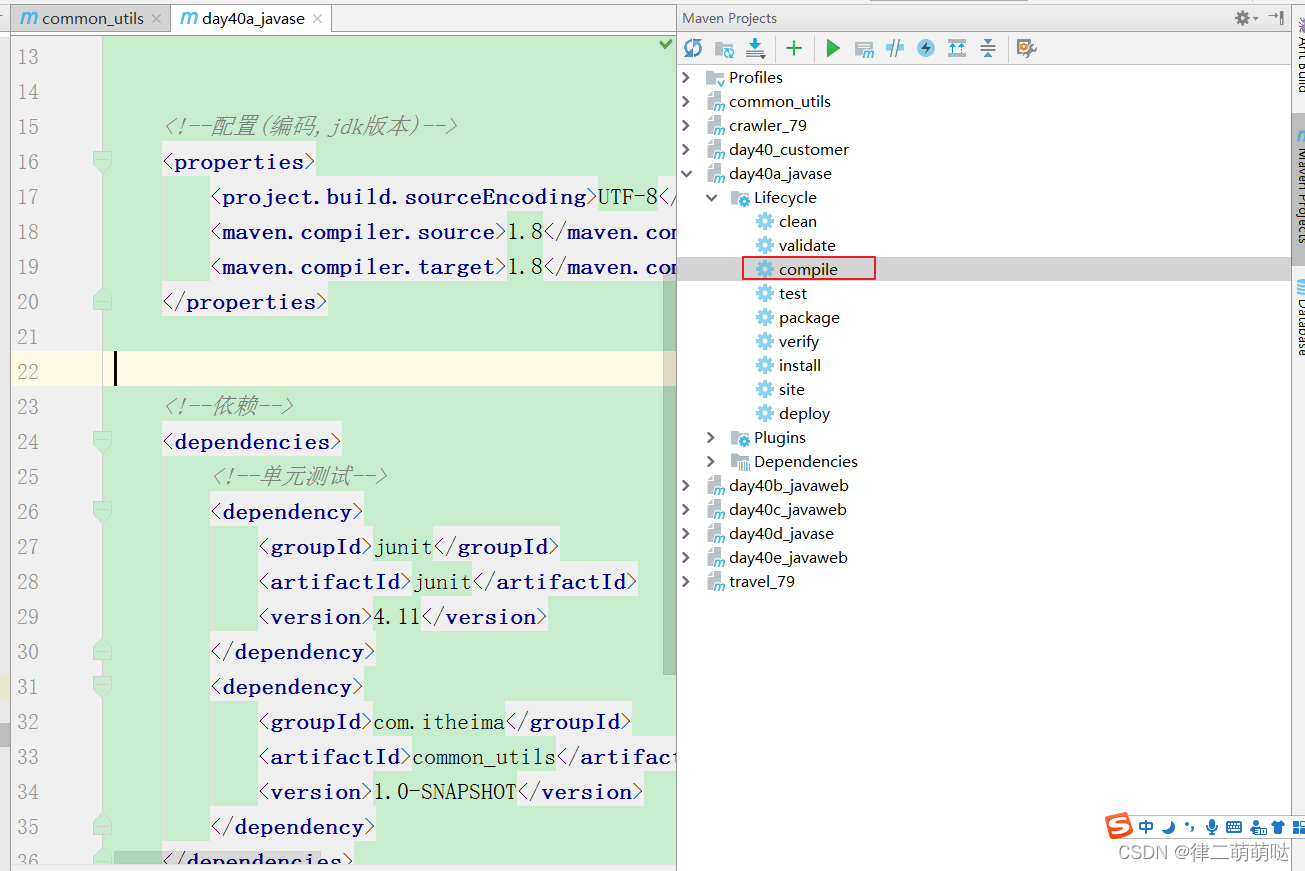The image size is (1305, 871).
Task: Click the Reimport All Maven Projects icon
Action: (x=693, y=48)
